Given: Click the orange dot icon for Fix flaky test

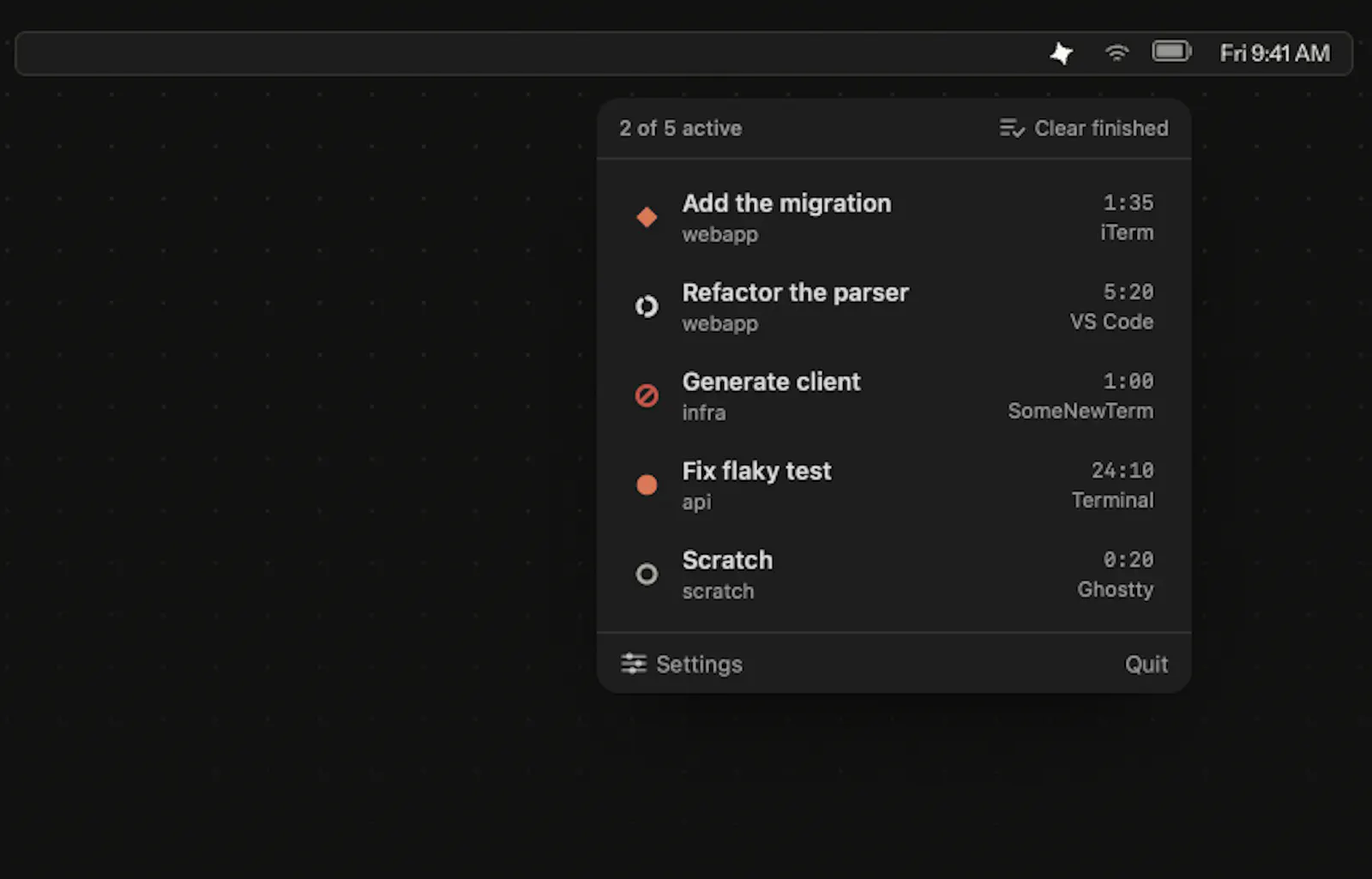Looking at the screenshot, I should tap(647, 485).
